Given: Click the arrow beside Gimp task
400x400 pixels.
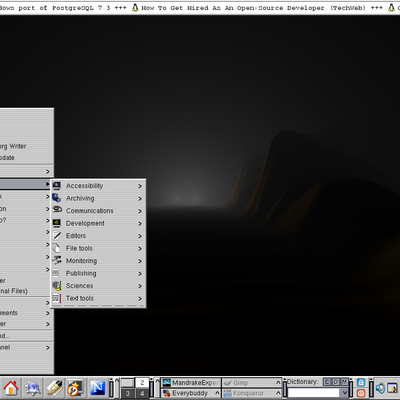Looking at the screenshot, I should [278, 382].
